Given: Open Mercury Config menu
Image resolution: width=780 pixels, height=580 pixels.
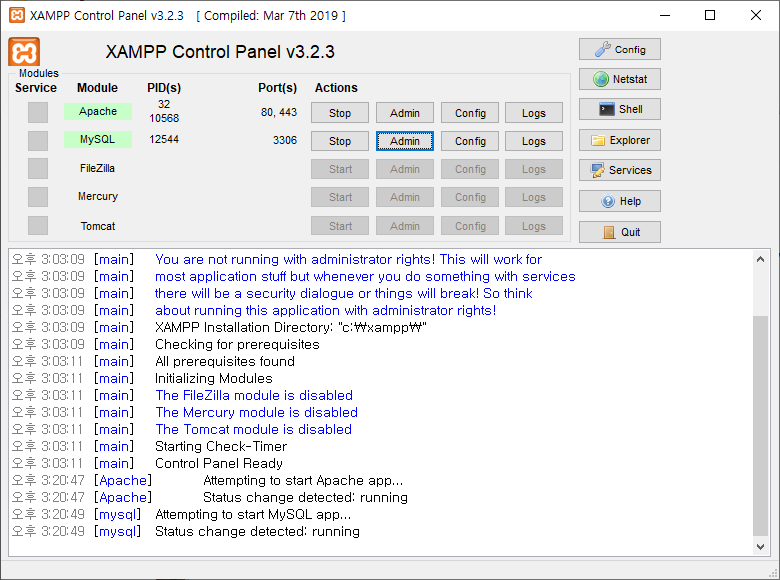Looking at the screenshot, I should click(470, 197).
